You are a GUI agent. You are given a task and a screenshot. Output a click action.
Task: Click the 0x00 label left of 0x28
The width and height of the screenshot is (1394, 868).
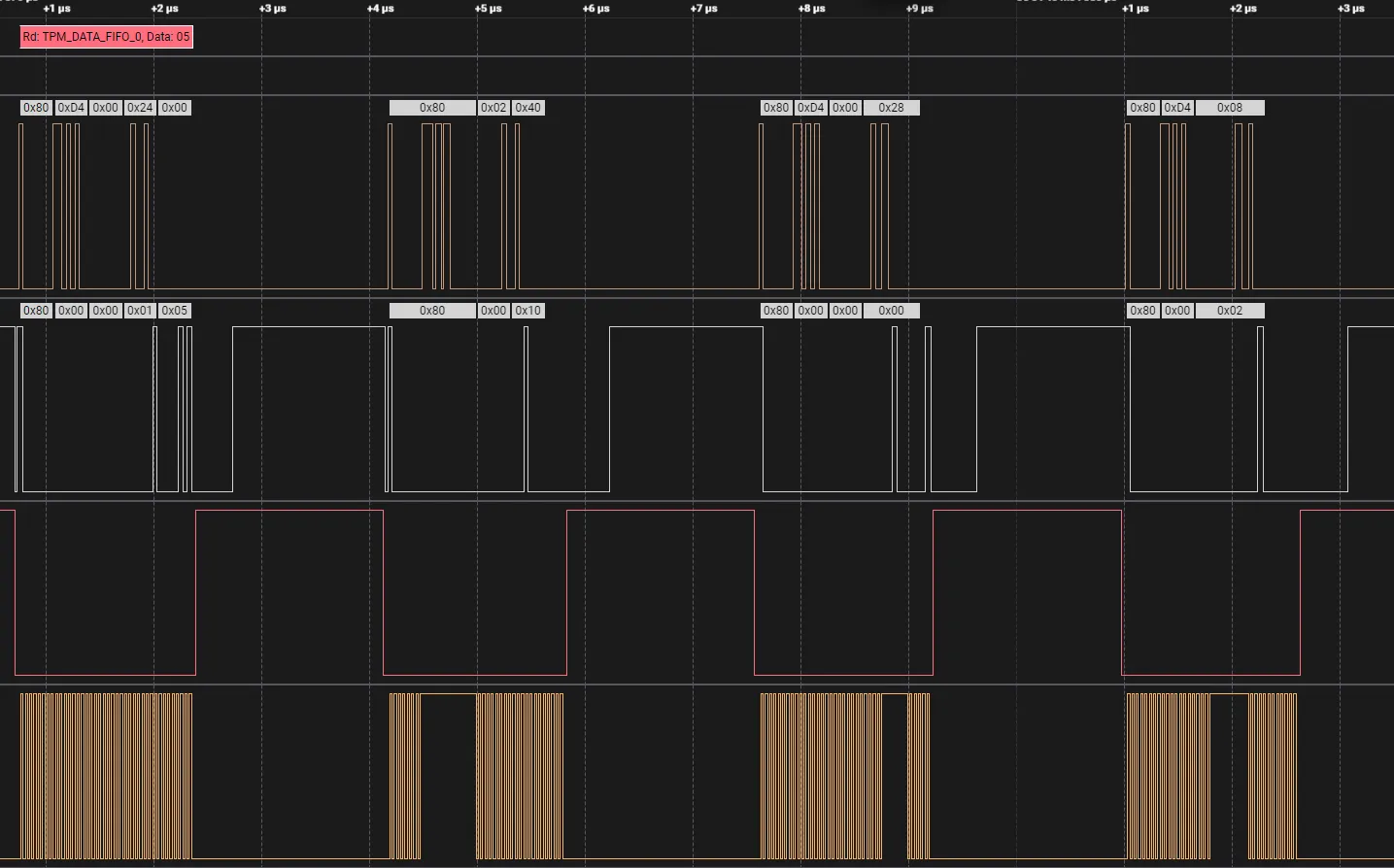click(845, 108)
